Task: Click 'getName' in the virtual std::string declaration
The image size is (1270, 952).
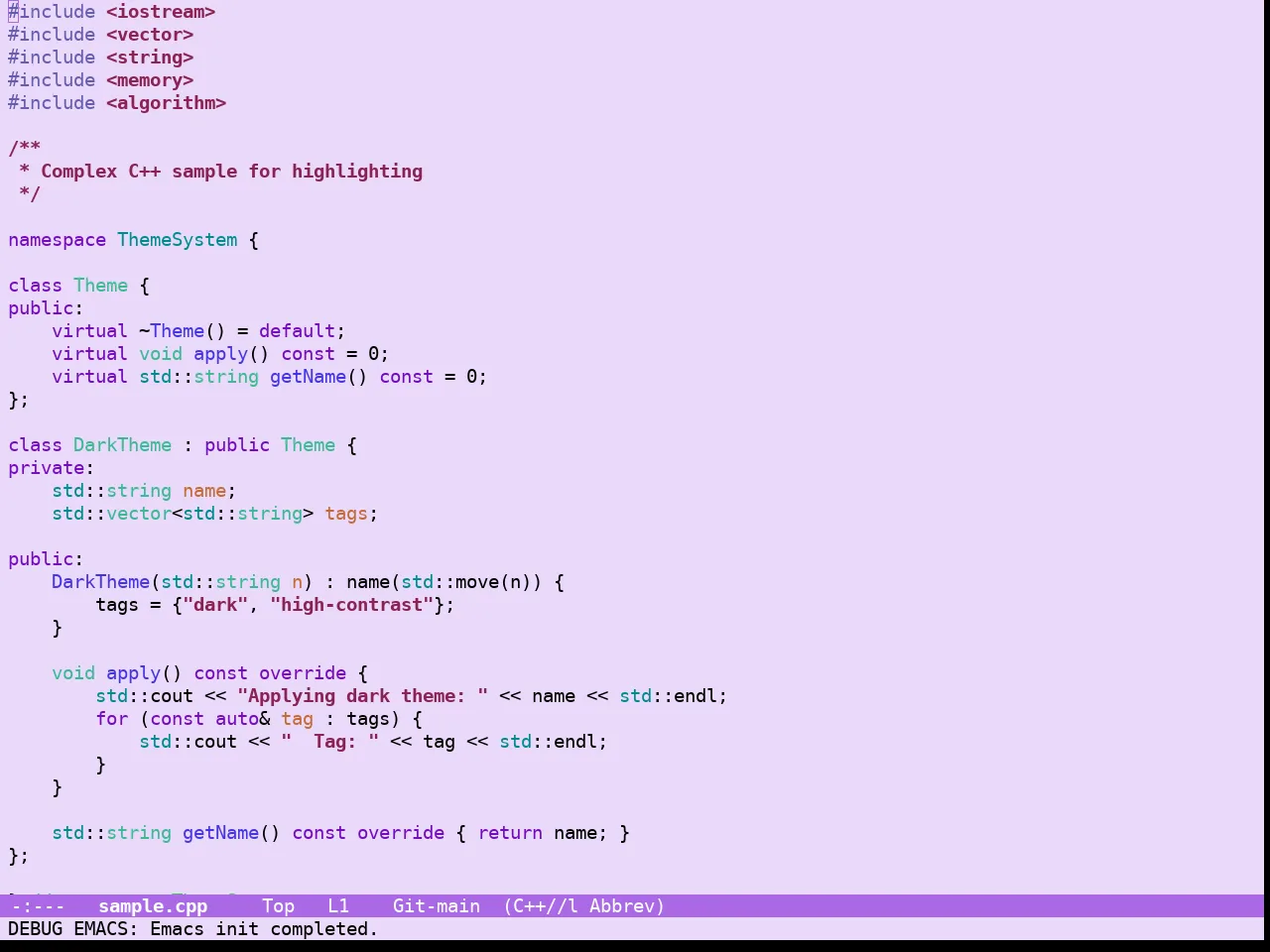Action: (308, 377)
